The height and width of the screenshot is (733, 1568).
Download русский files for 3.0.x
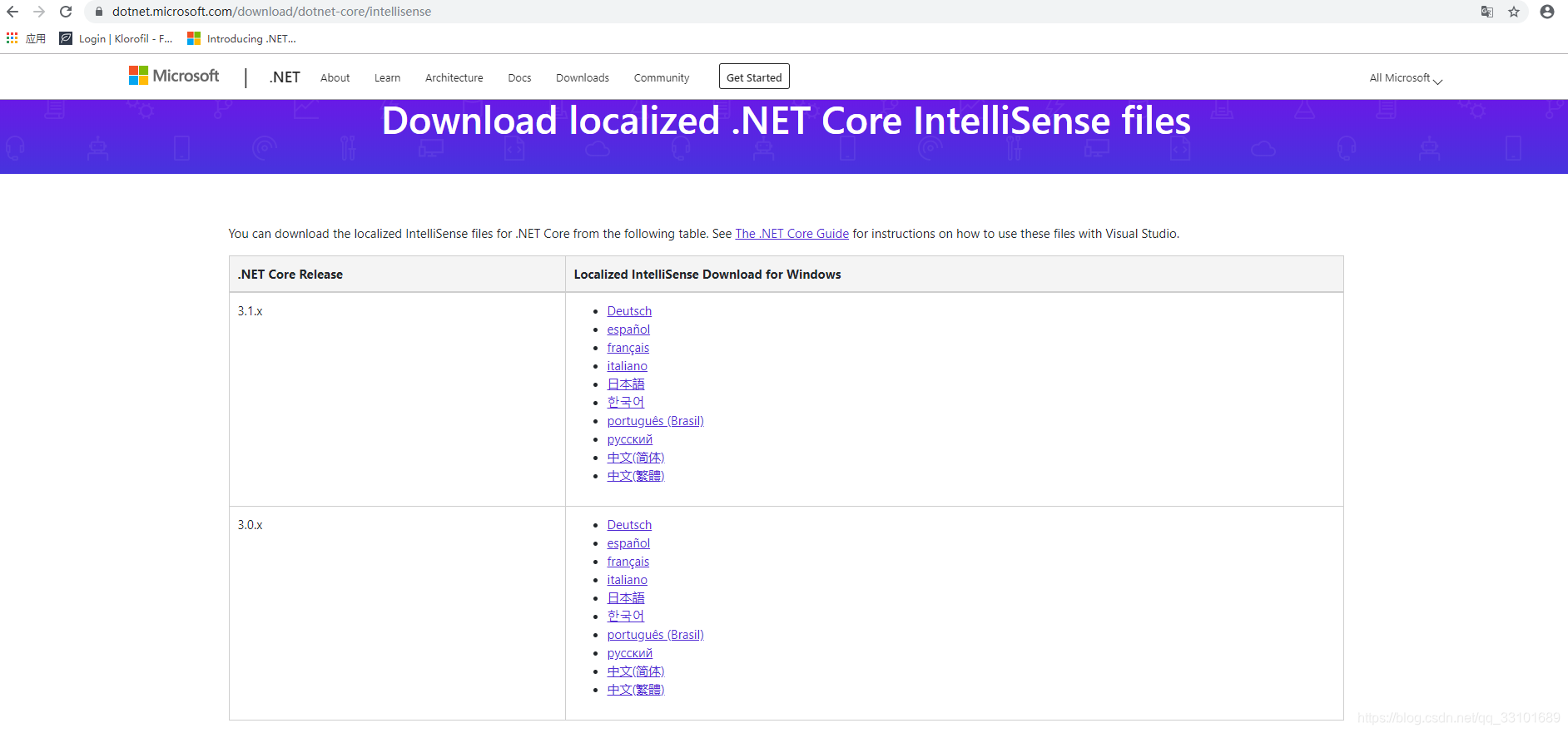click(629, 653)
